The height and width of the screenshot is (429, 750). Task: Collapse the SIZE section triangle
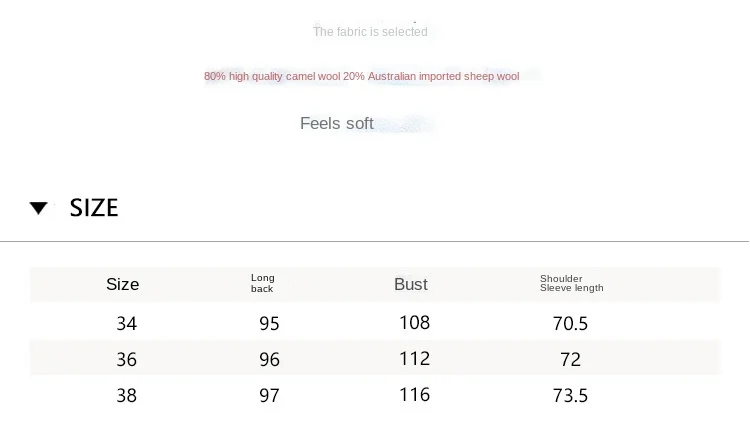tap(39, 208)
